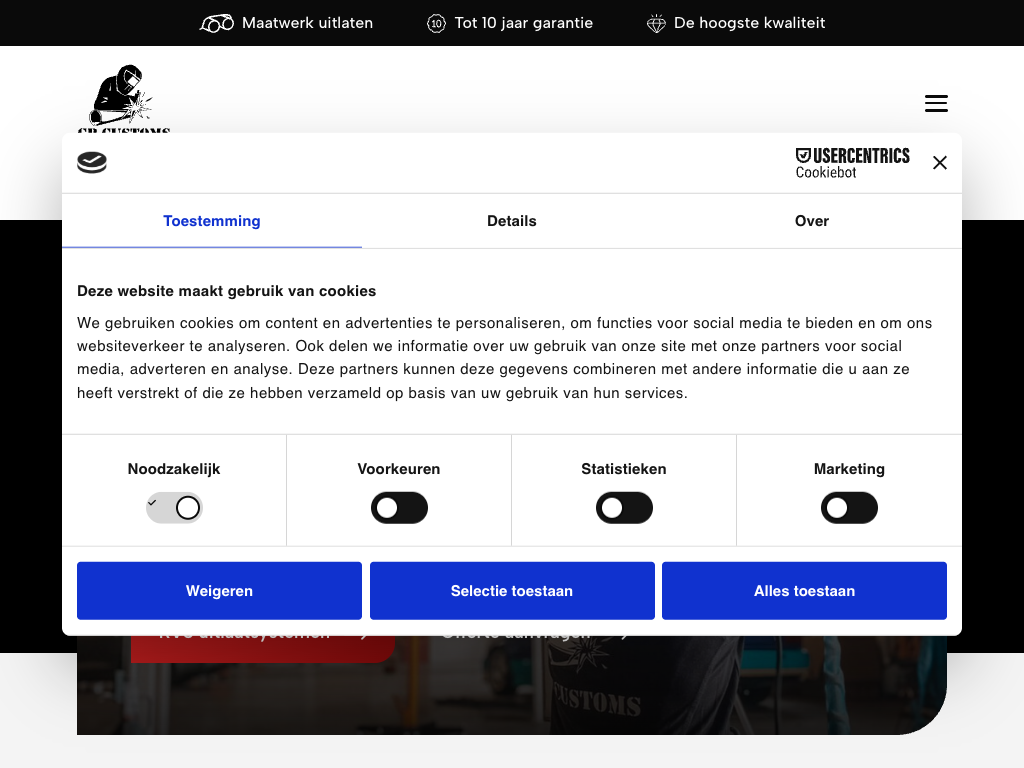The height and width of the screenshot is (768, 1024).
Task: Toggle the Noodzakelijk cookies switch
Action: (174, 508)
